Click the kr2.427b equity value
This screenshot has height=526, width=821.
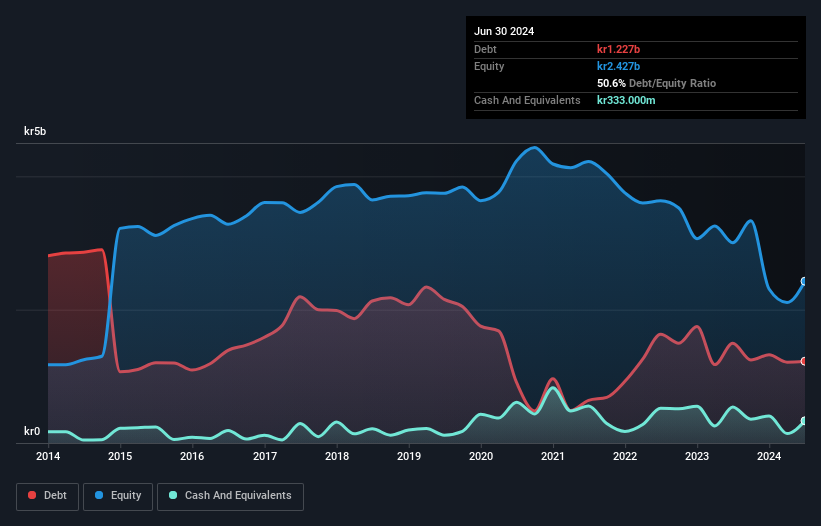[x=618, y=66]
